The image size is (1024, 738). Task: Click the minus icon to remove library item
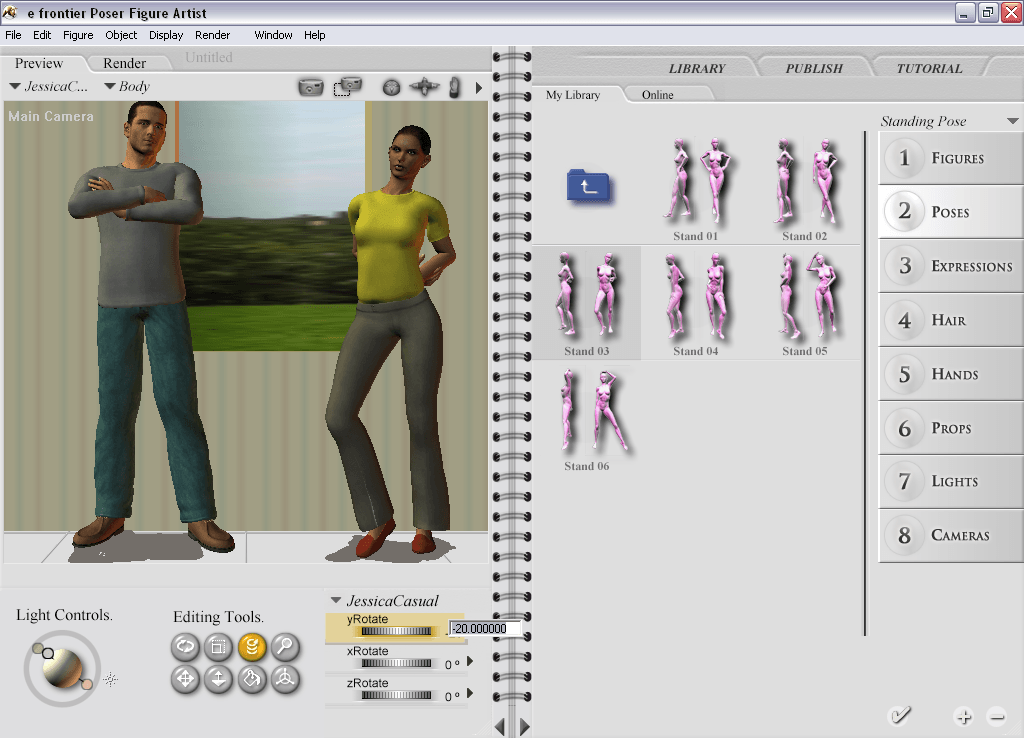[x=996, y=716]
